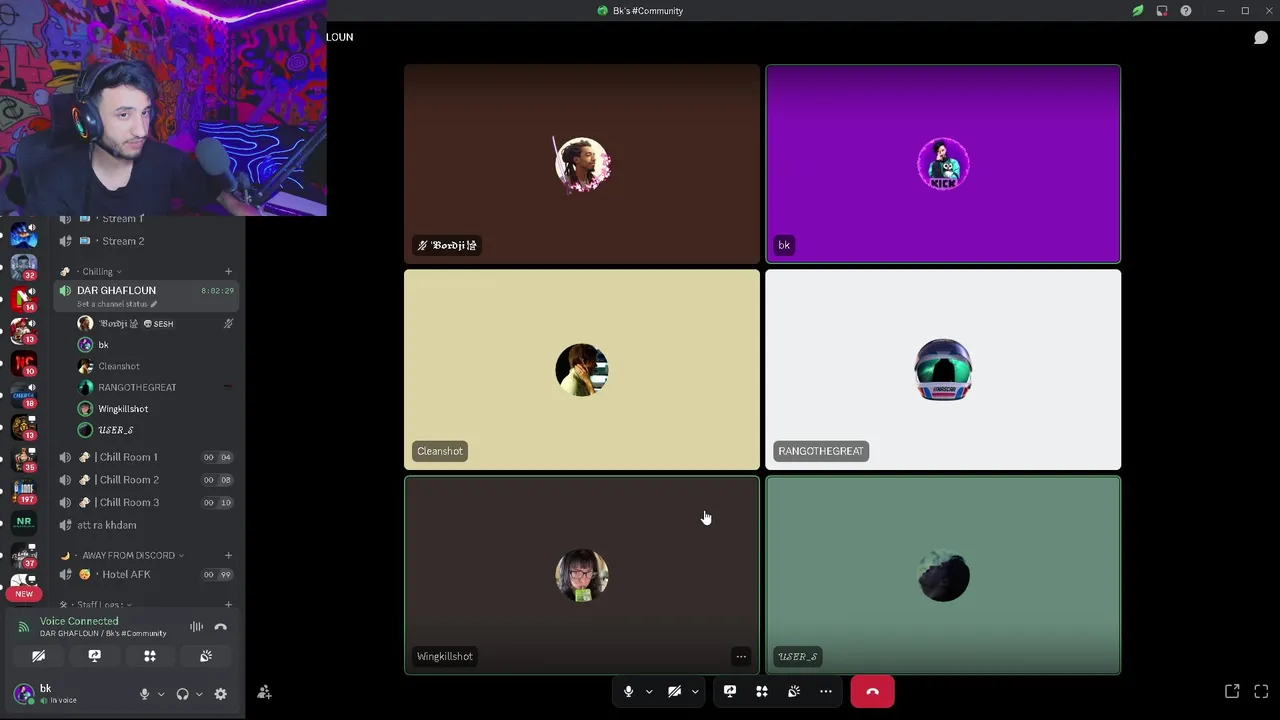Open USER_S user in channel list
The height and width of the screenshot is (720, 1280).
(x=155, y=430)
